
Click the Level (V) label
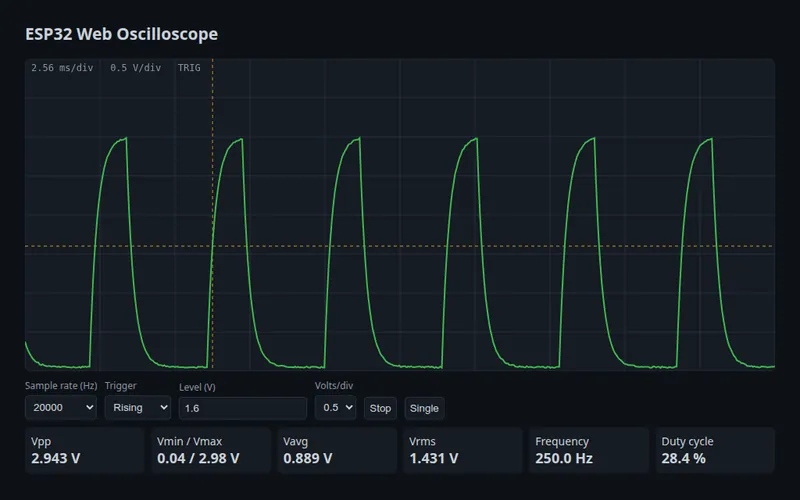[x=197, y=387]
